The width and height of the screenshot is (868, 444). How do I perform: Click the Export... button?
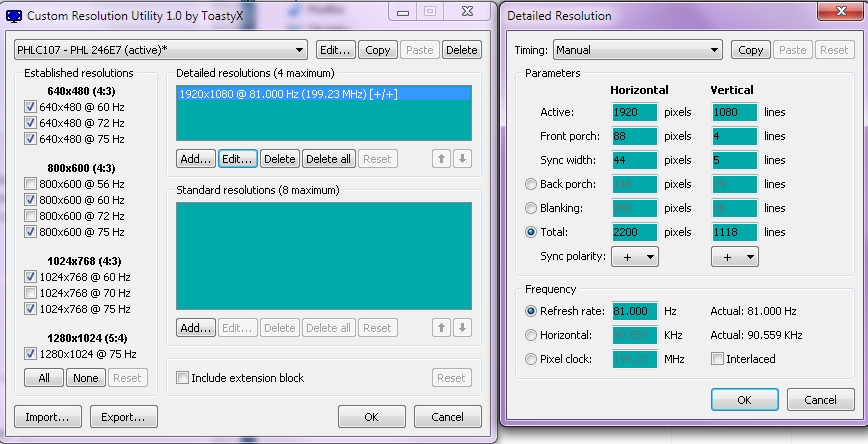click(x=124, y=417)
